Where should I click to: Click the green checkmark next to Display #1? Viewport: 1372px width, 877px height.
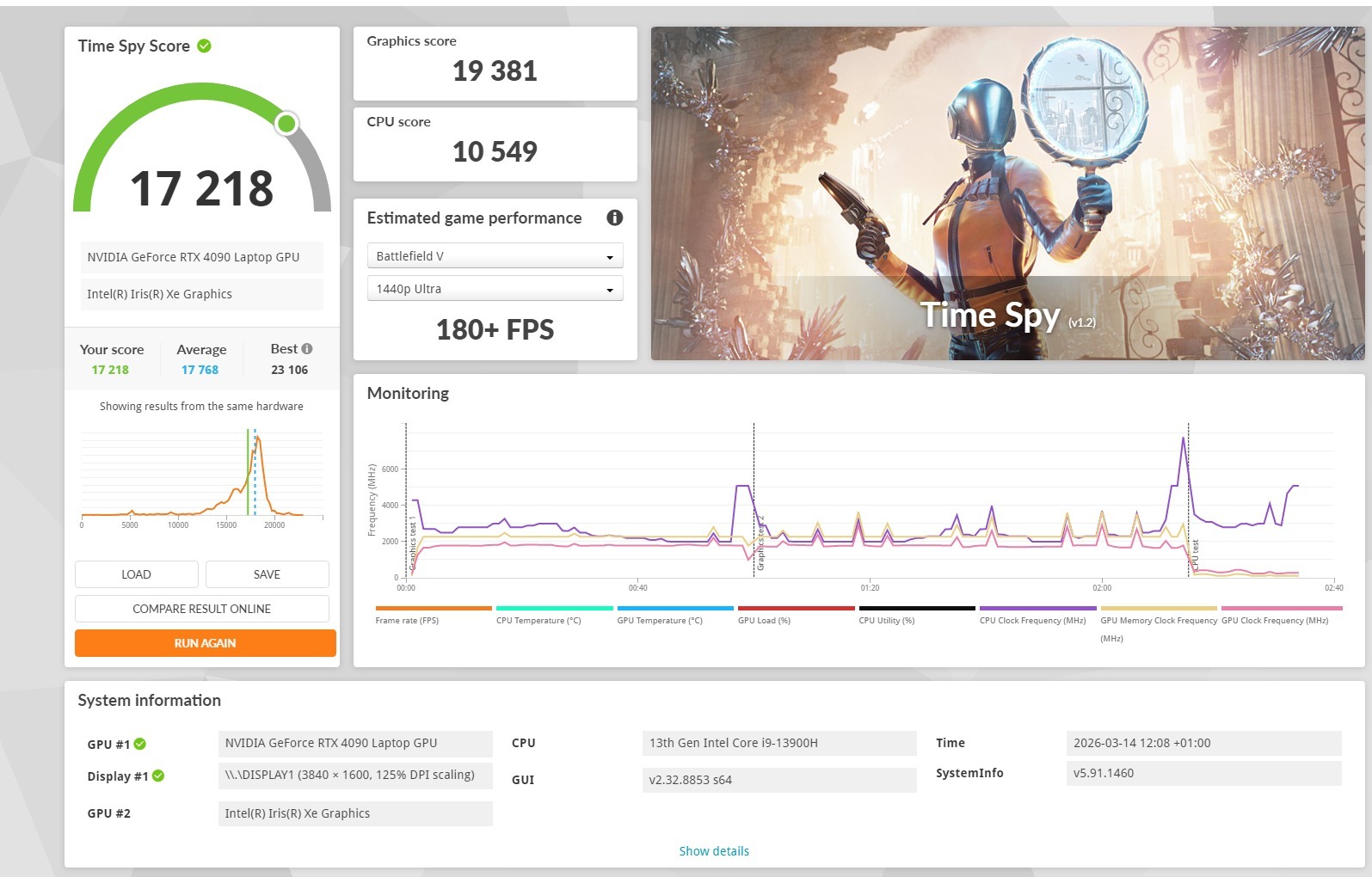158,776
